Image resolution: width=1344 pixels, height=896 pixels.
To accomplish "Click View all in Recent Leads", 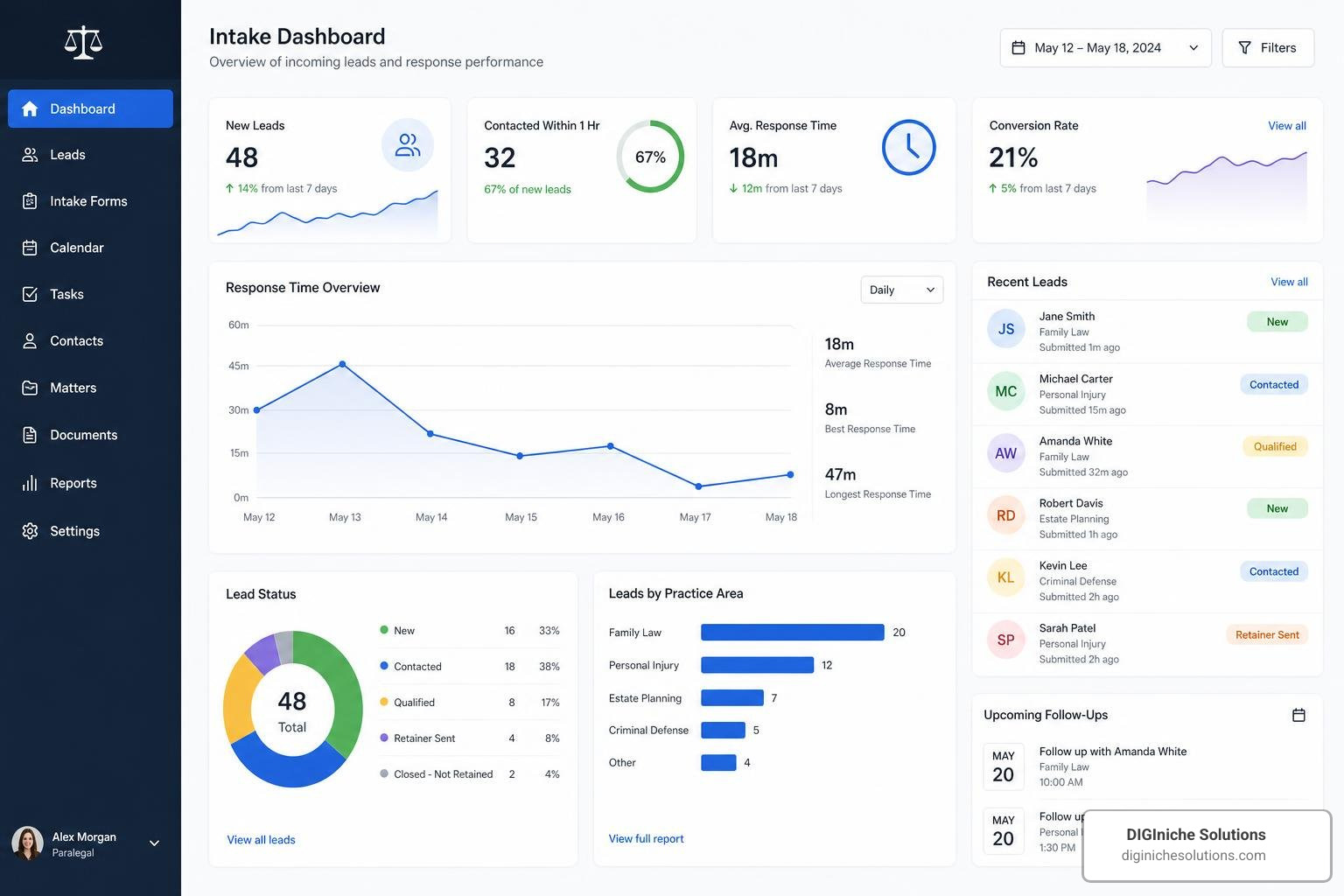I will [1289, 282].
